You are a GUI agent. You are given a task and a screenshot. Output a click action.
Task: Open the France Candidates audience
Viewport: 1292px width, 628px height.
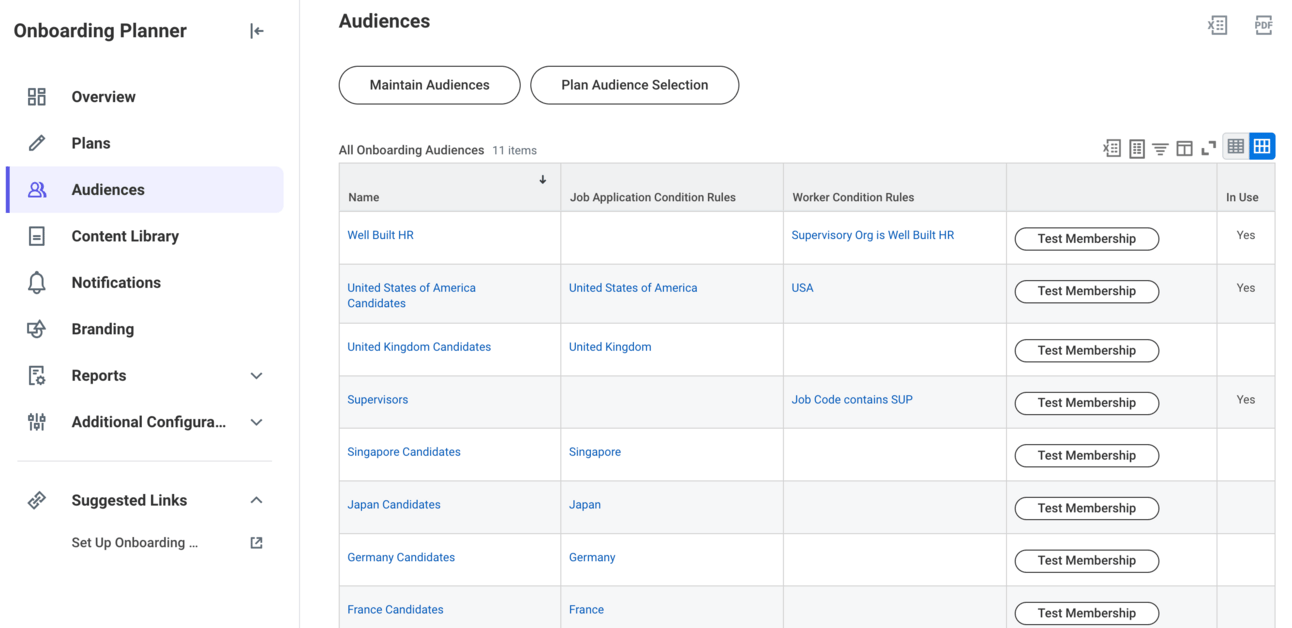click(x=395, y=609)
